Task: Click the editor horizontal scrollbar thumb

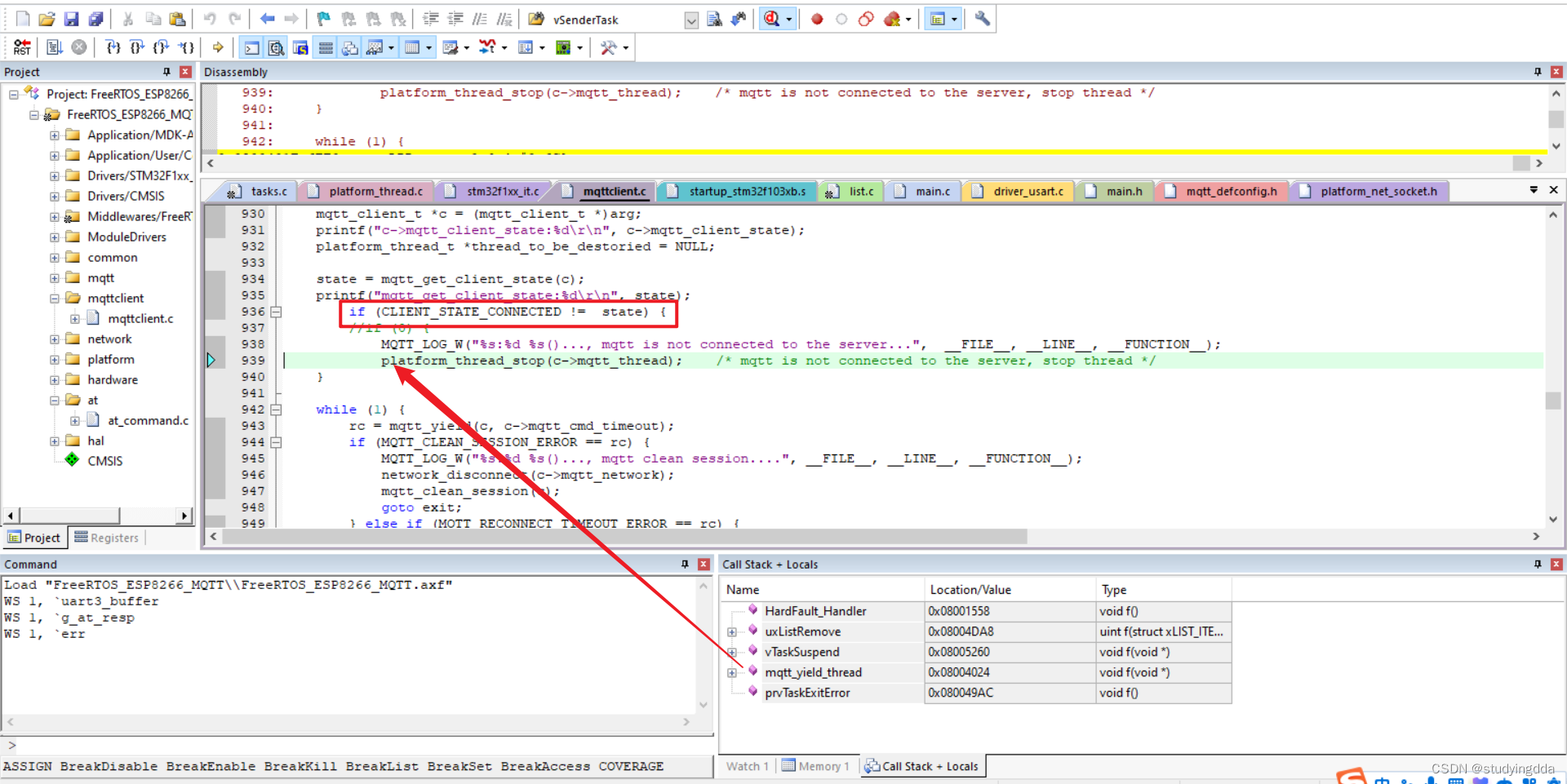Action: pos(624,536)
